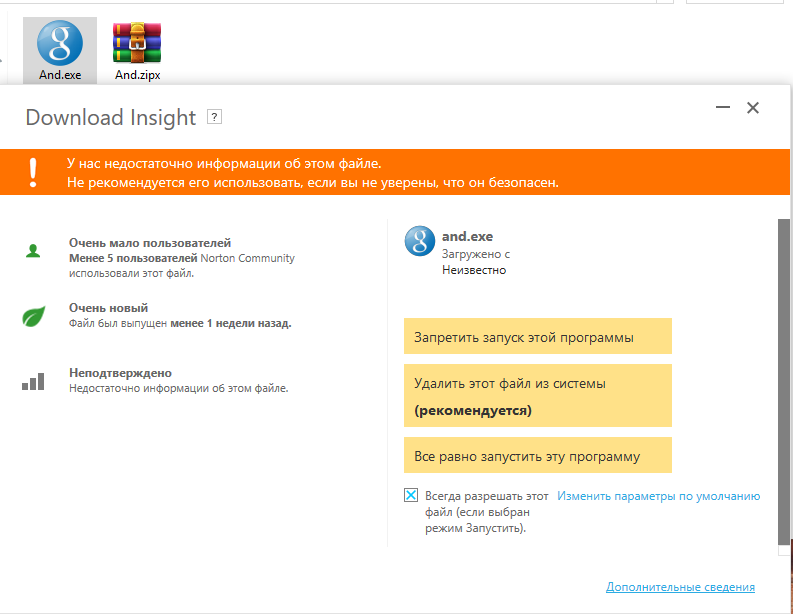
Task: Minimize the Download Insight window
Action: coord(721,108)
